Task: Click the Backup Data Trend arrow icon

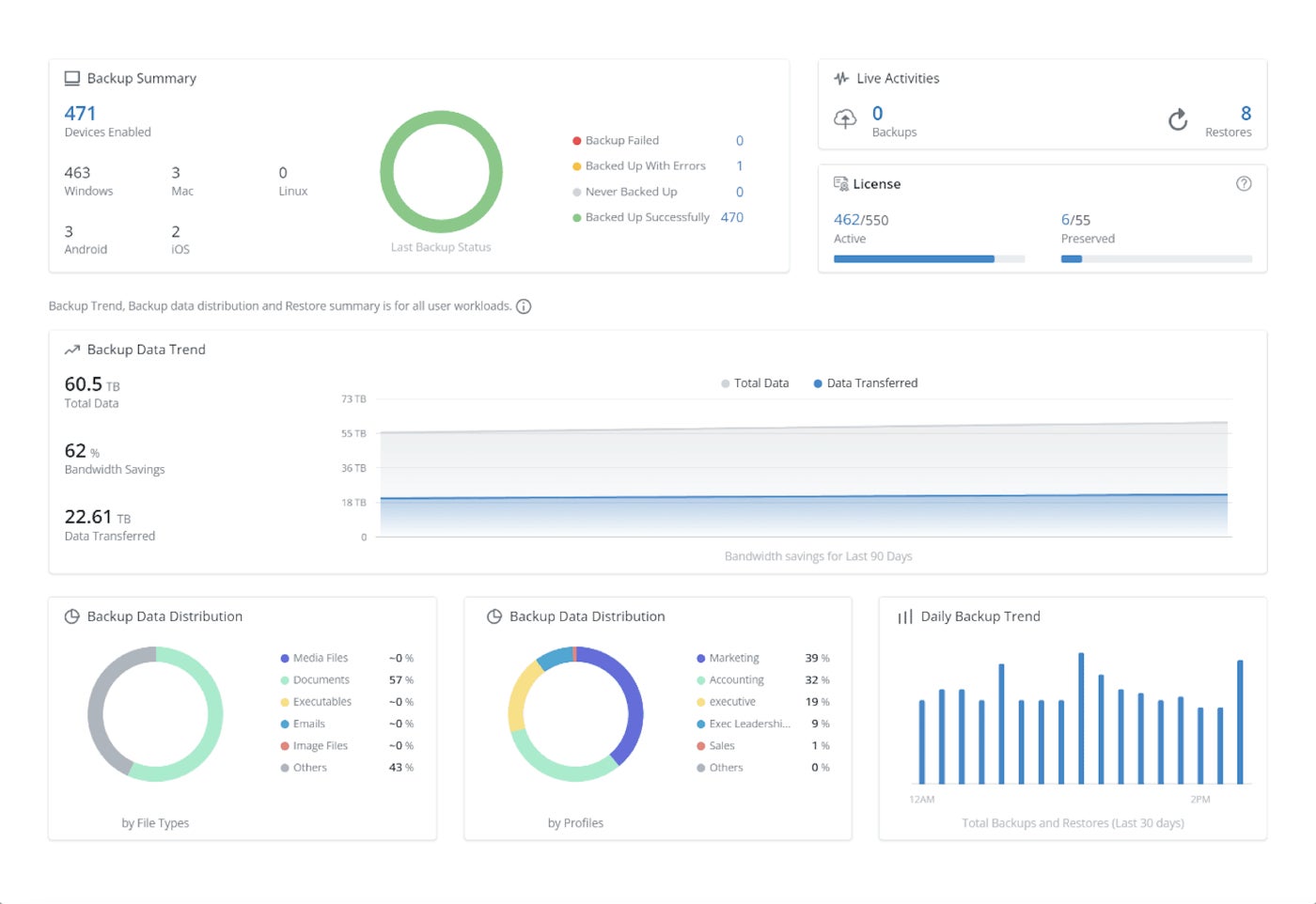Action: [x=71, y=350]
